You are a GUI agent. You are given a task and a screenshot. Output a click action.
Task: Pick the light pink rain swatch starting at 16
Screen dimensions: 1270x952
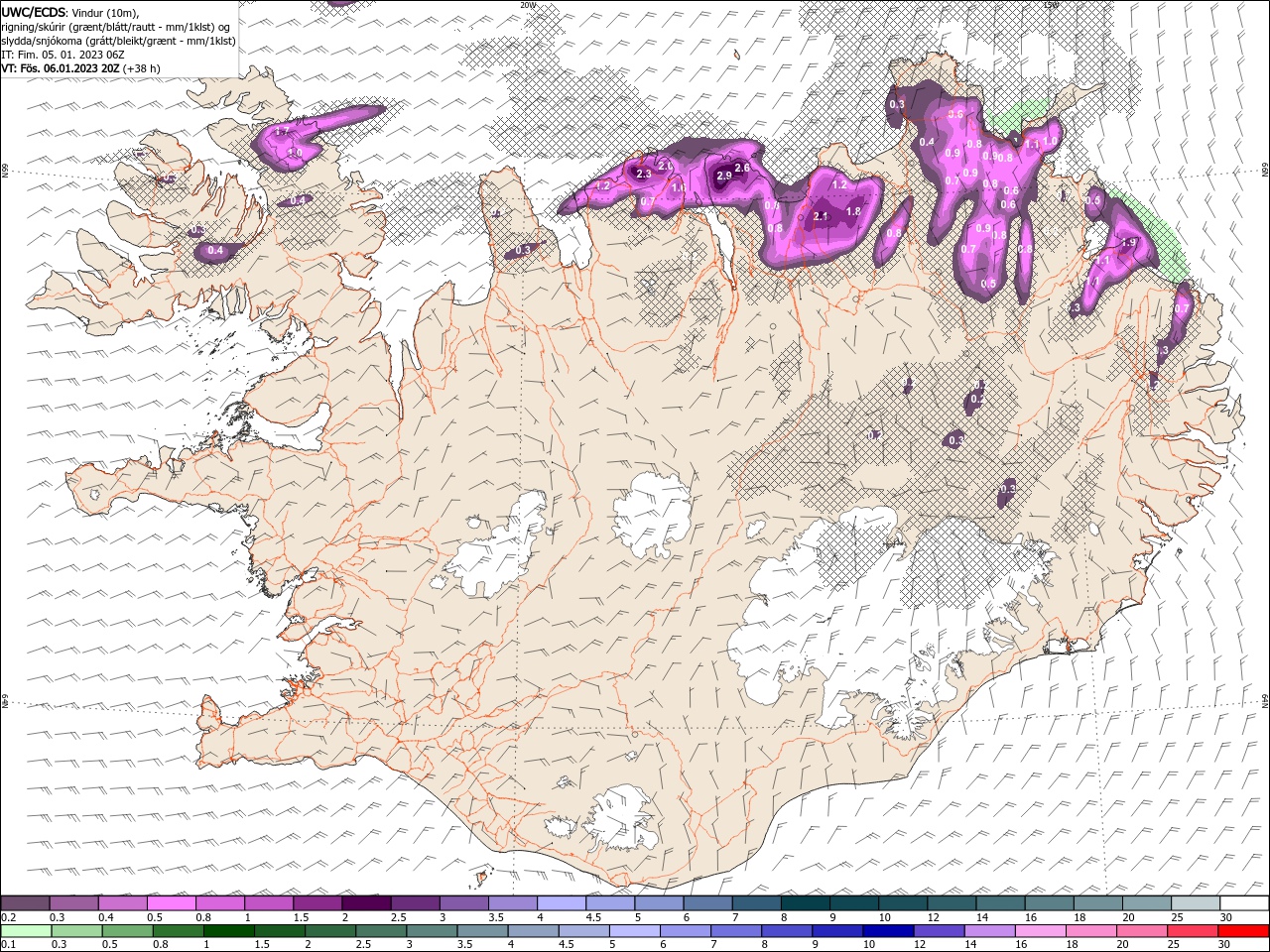pos(1039,931)
